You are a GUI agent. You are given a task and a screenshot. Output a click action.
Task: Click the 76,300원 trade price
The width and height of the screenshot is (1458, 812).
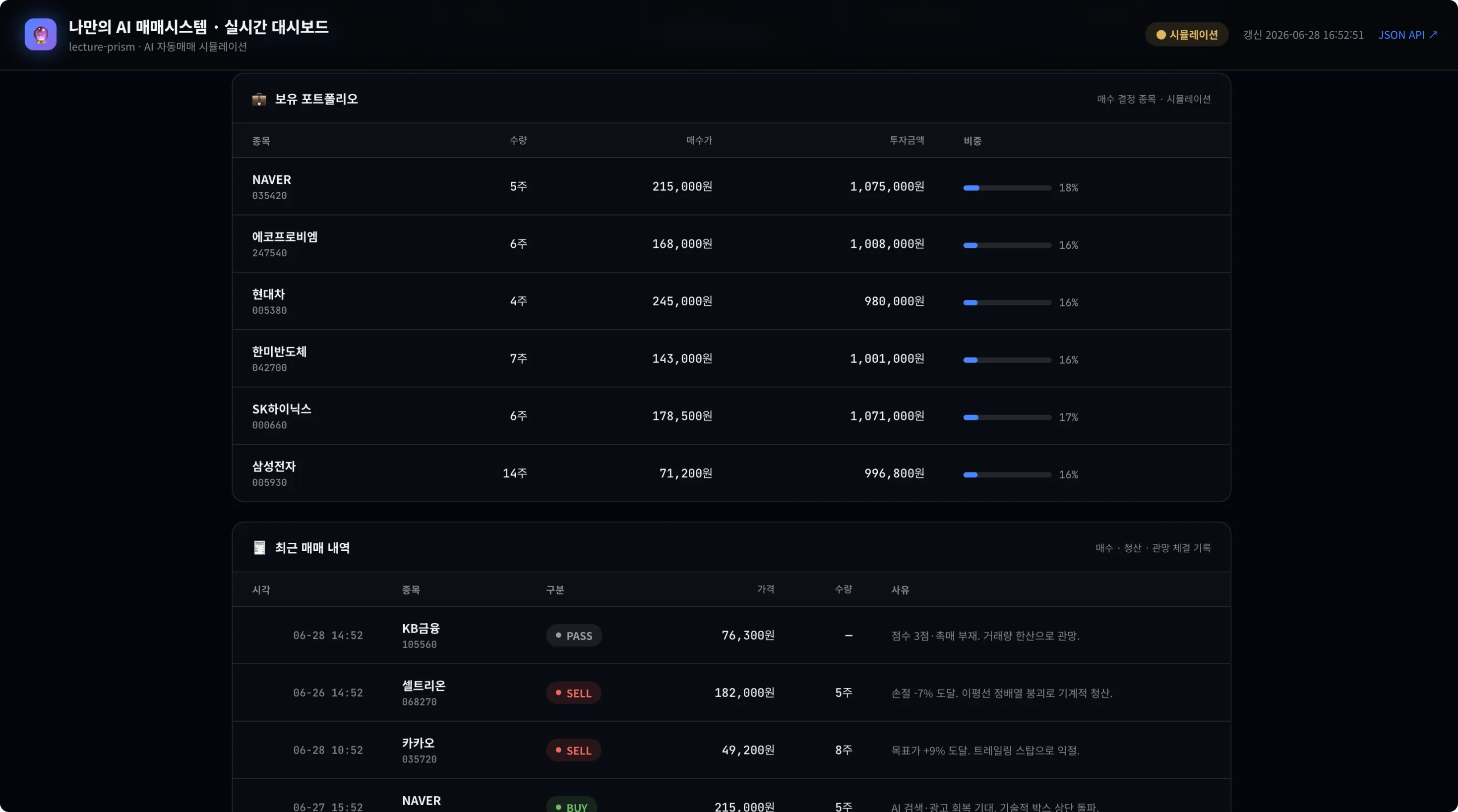748,636
